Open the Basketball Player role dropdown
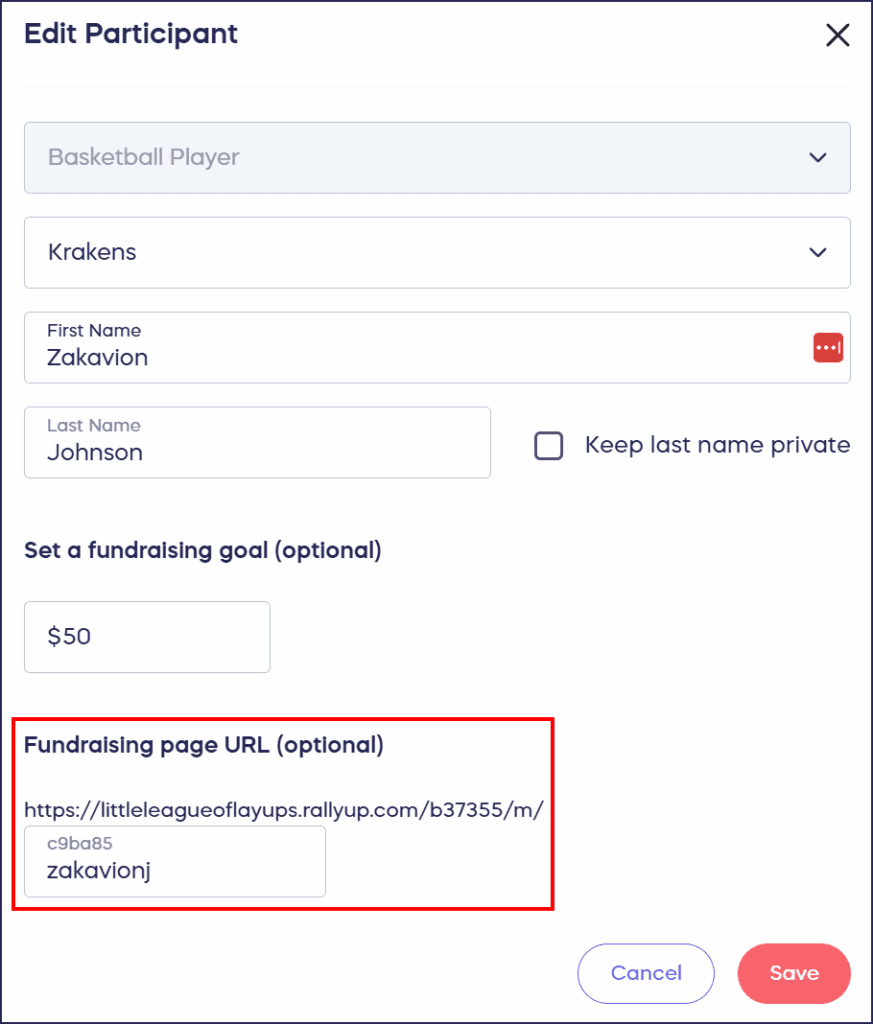Viewport: 873px width, 1024px height. click(437, 157)
